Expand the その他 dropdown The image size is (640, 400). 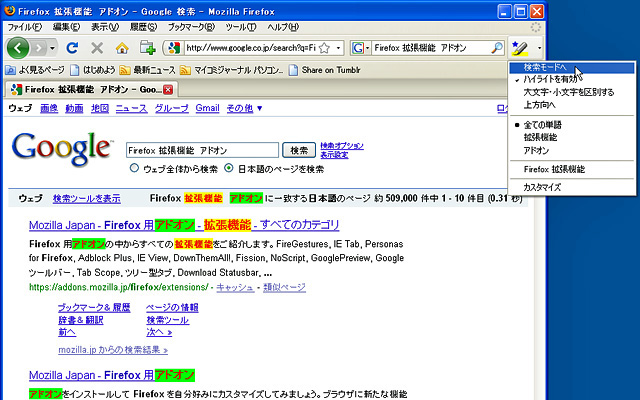pyautogui.click(x=244, y=108)
